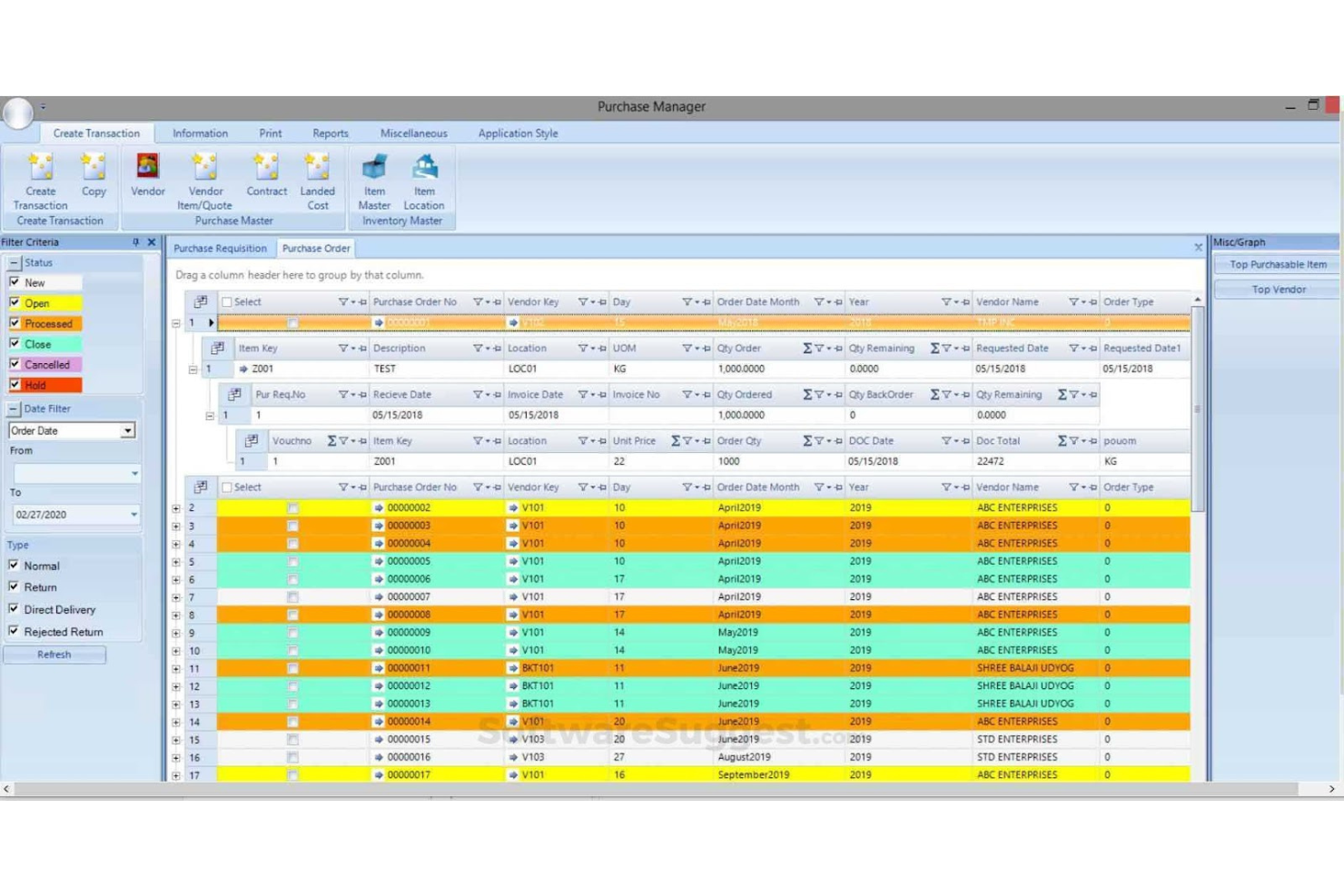Open the Contract icon
1344x896 pixels.
click(x=266, y=167)
